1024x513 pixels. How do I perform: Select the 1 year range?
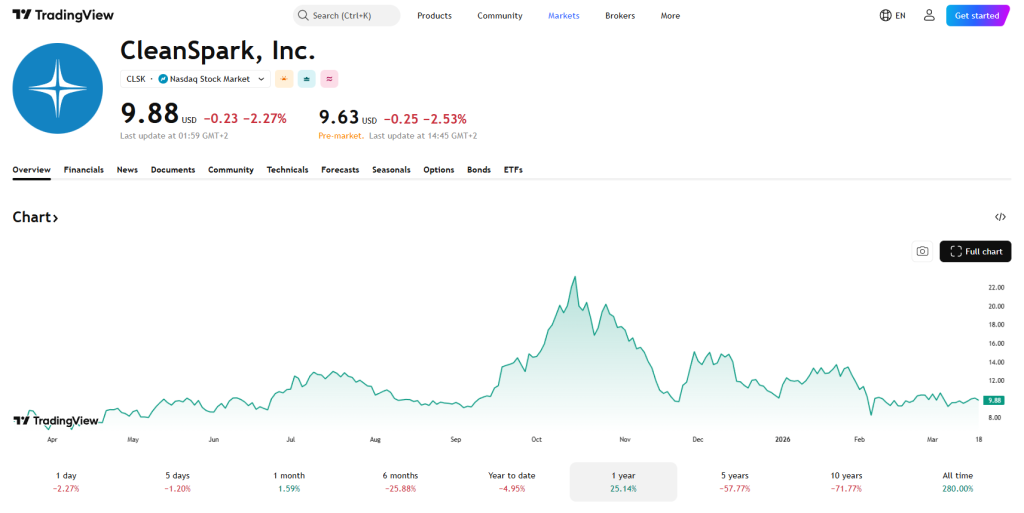623,482
